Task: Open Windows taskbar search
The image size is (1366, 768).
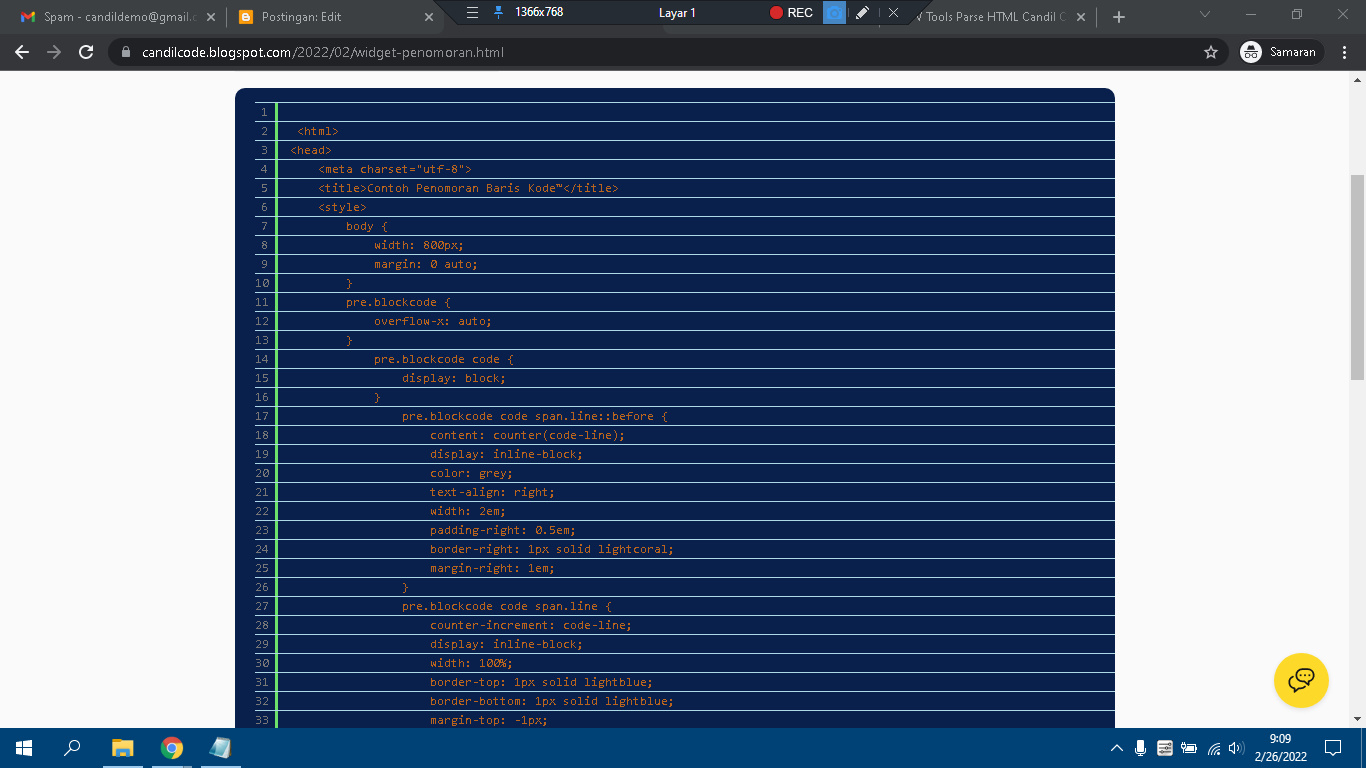Action: 72,748
